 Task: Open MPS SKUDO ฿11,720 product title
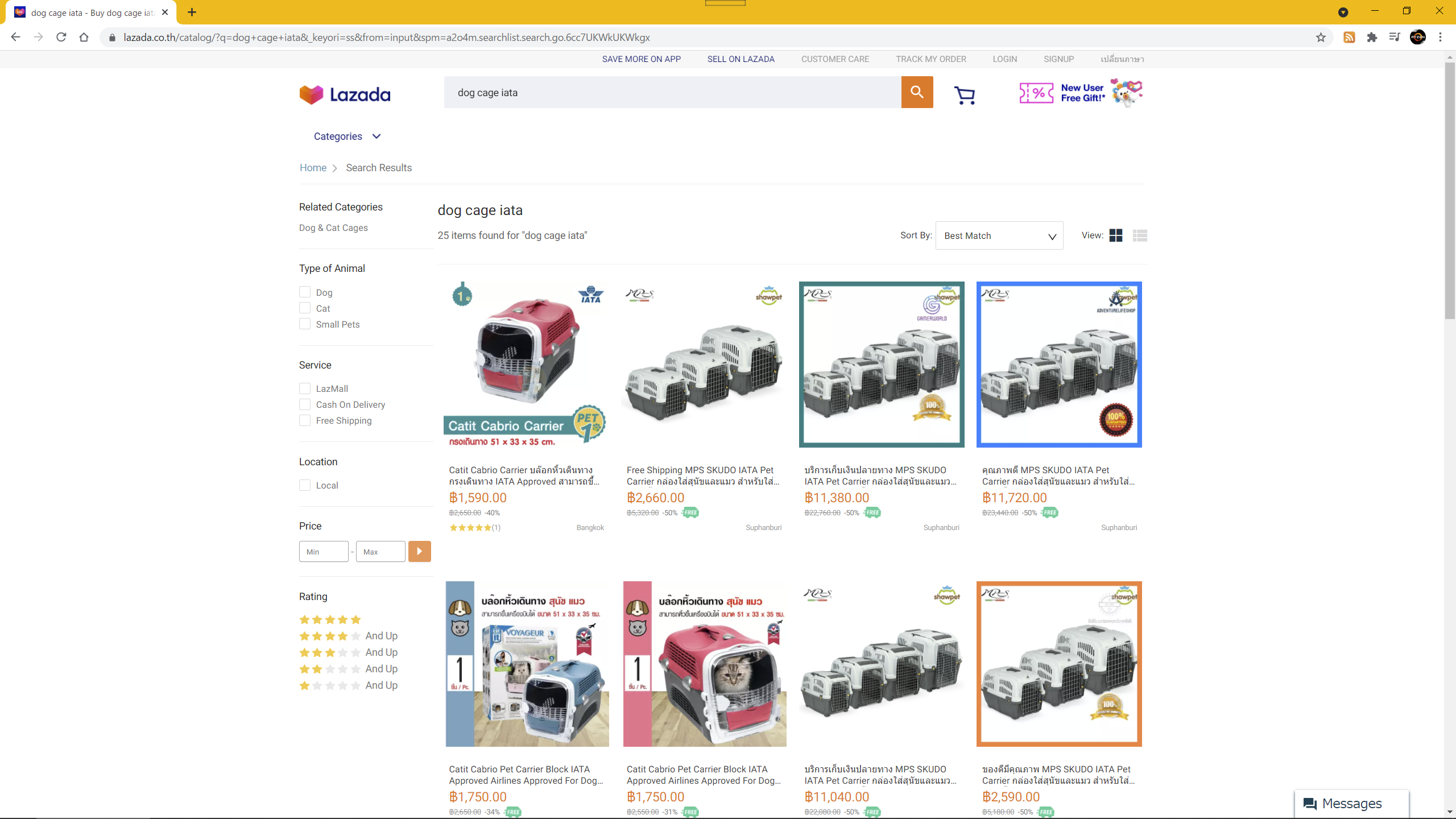click(1058, 475)
